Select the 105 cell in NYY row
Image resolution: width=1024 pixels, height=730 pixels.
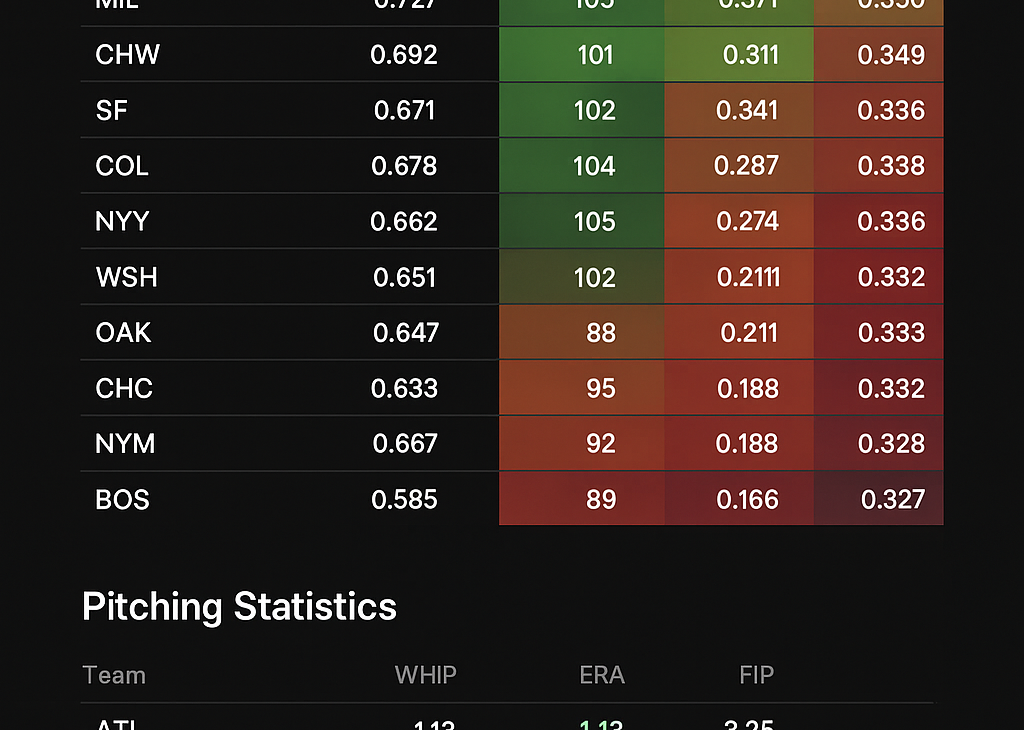(595, 221)
